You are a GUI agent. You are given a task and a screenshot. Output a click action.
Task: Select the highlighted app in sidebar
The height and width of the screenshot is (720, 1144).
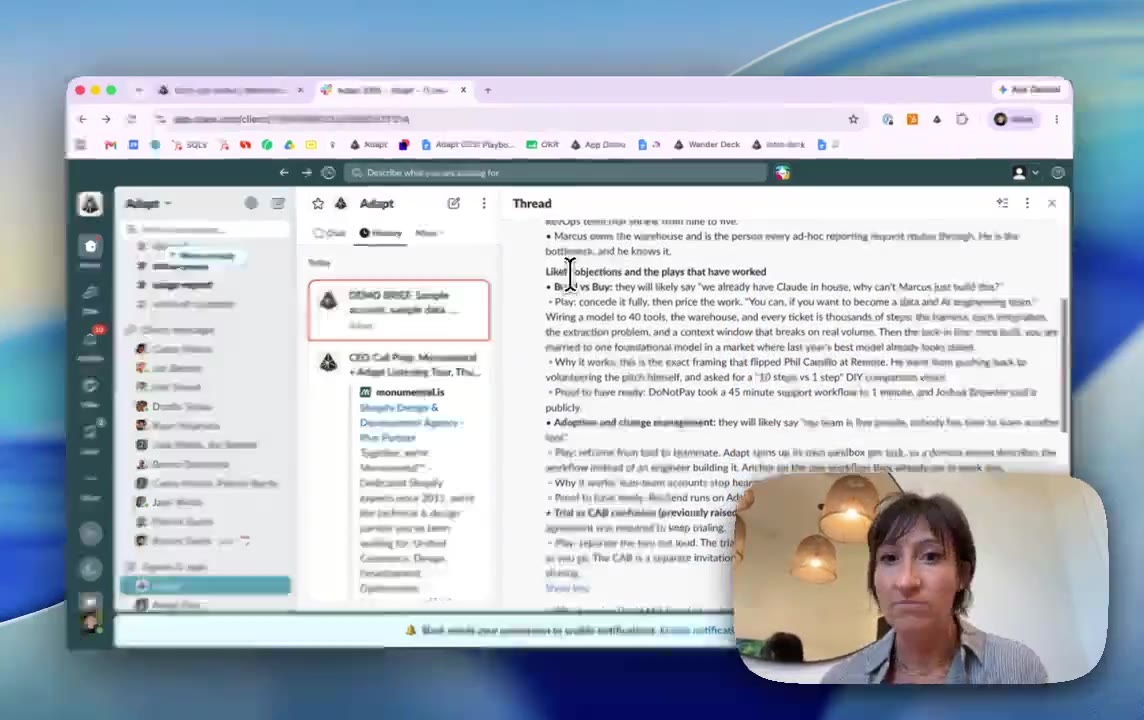pos(205,585)
